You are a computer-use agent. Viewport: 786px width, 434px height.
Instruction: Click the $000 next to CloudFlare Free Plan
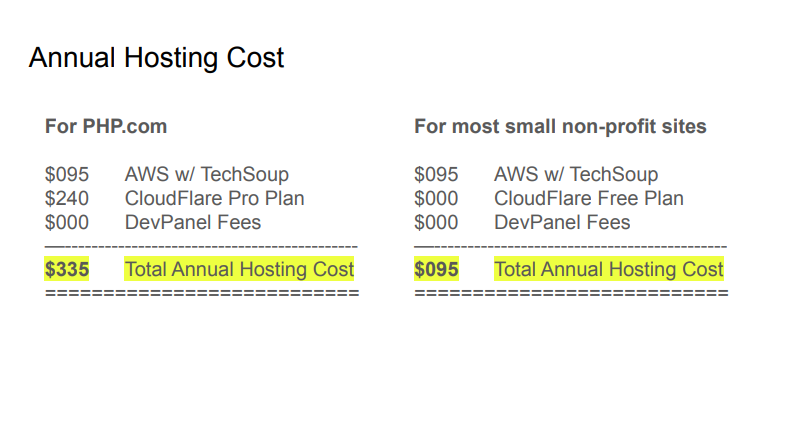436,198
